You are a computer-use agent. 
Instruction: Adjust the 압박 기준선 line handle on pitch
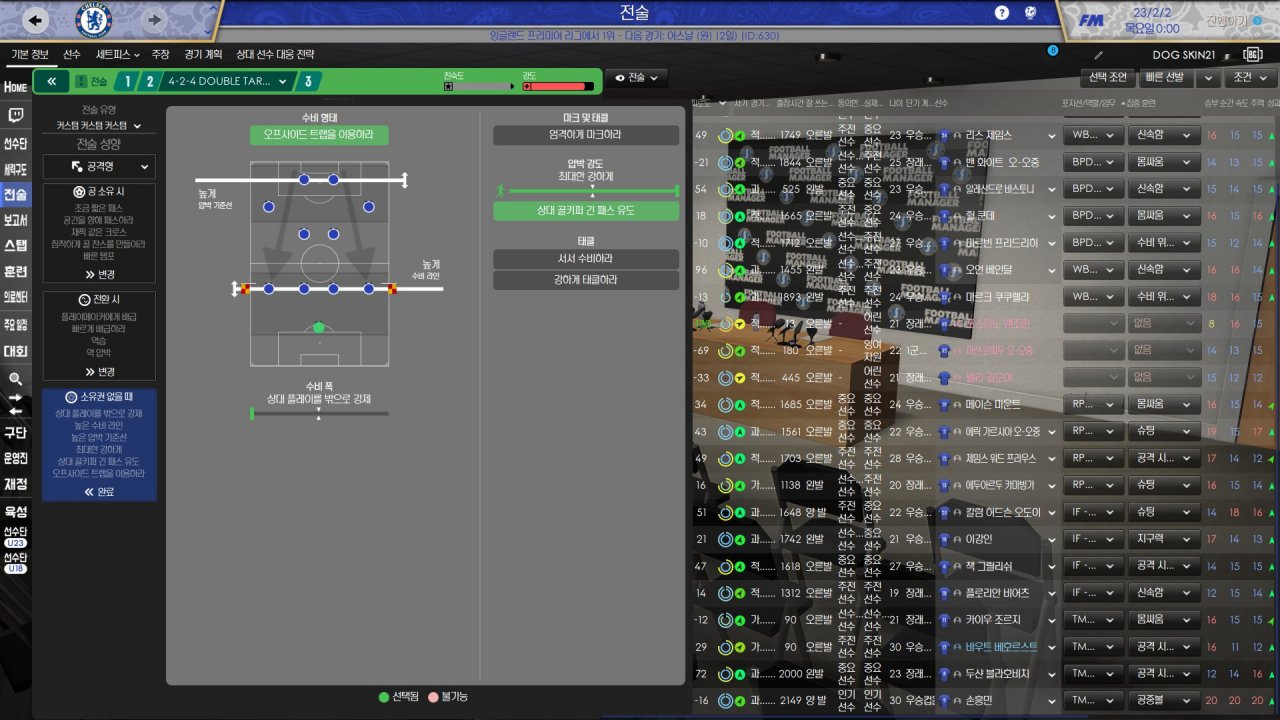pyautogui.click(x=404, y=180)
